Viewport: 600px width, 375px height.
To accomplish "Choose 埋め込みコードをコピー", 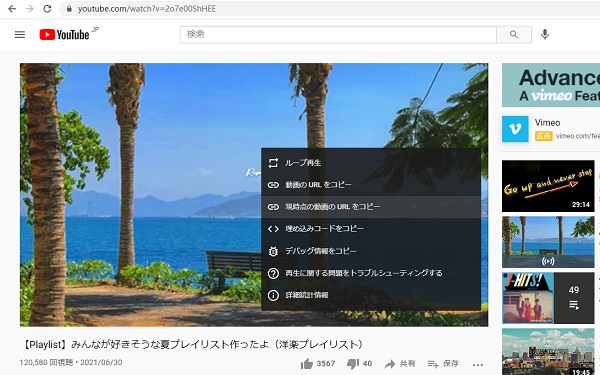I will click(x=371, y=229).
